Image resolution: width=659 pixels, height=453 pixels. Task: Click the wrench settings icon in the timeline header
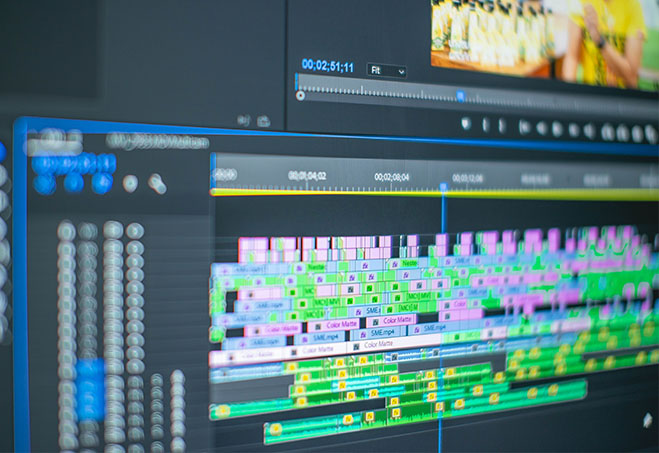(157, 184)
